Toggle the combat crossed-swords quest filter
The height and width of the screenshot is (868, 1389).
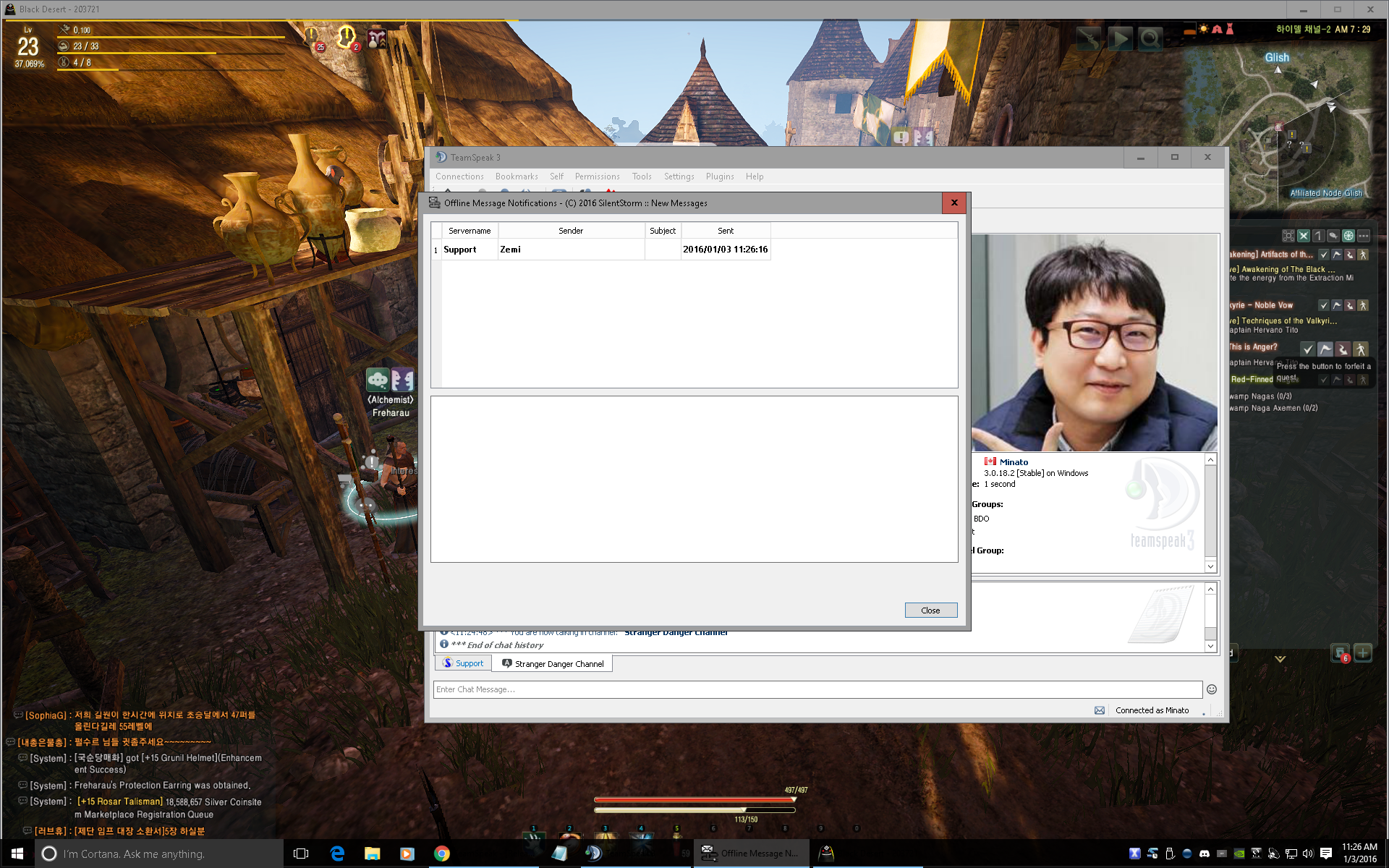click(1303, 236)
